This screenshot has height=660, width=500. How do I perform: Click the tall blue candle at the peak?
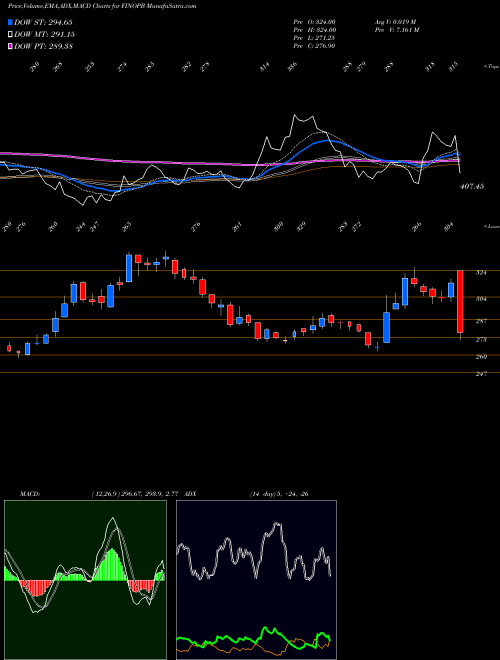click(129, 268)
